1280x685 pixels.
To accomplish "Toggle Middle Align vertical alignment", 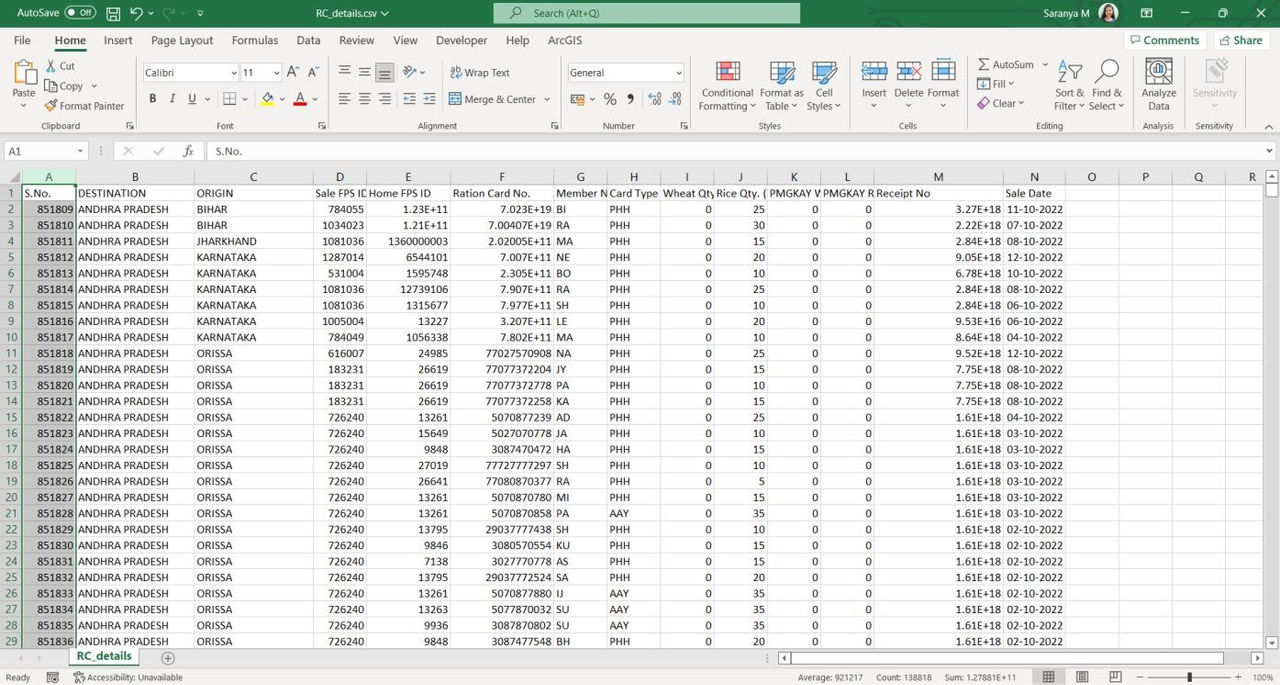I will (x=365, y=72).
